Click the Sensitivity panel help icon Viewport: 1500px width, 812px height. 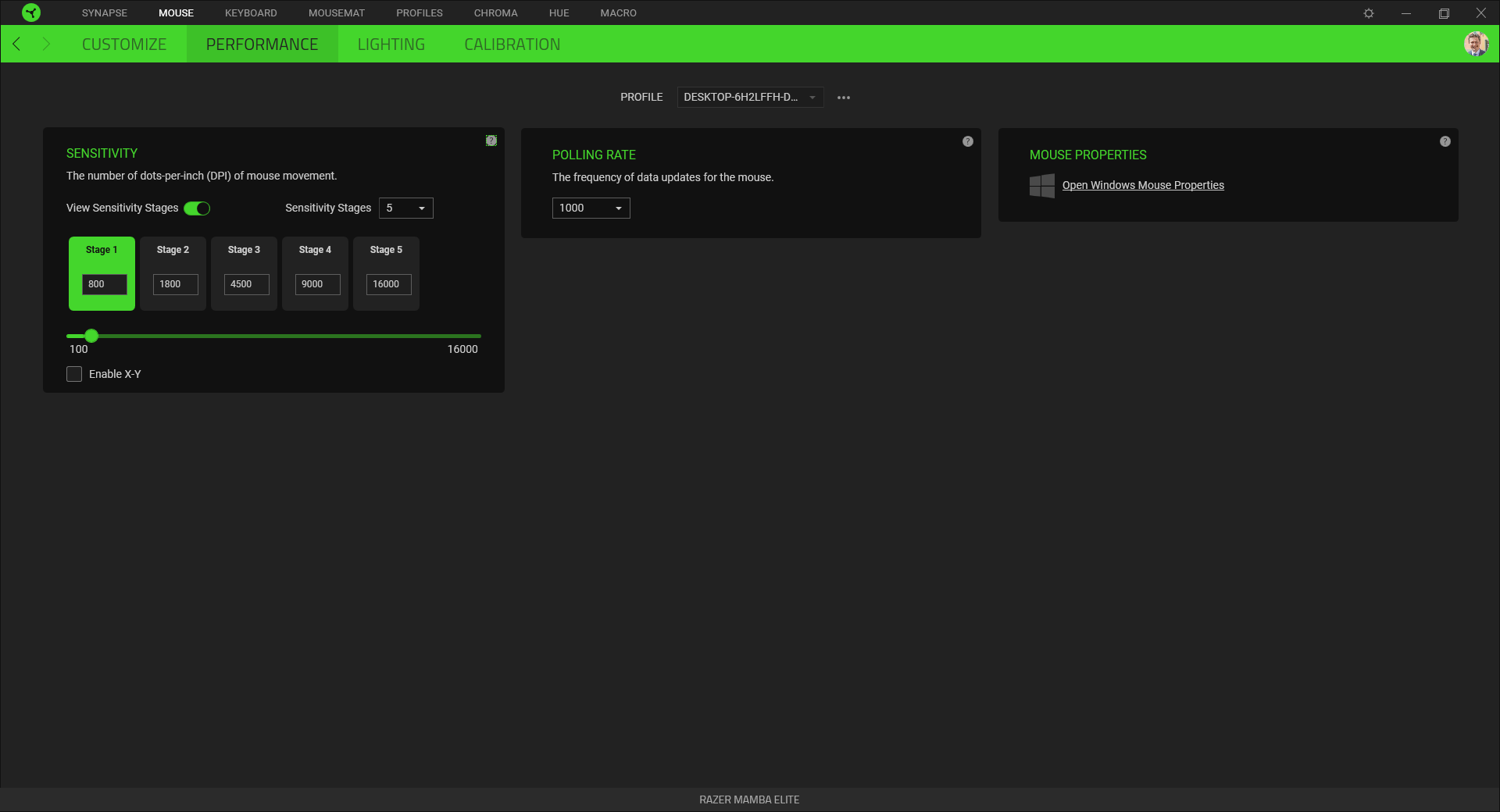pos(491,141)
